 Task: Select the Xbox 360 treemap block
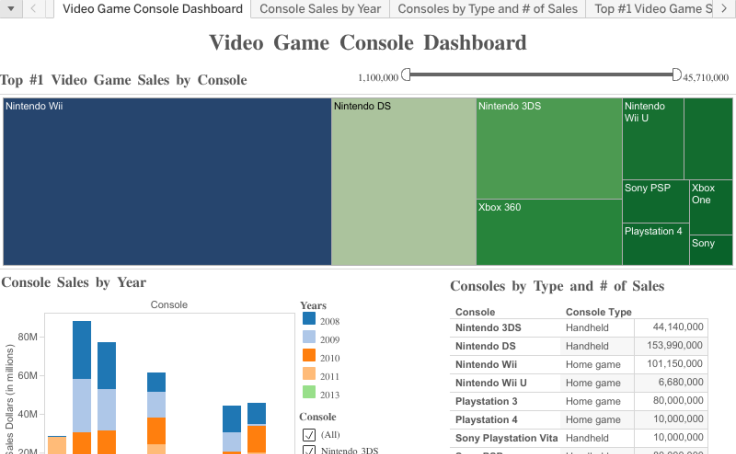point(549,232)
